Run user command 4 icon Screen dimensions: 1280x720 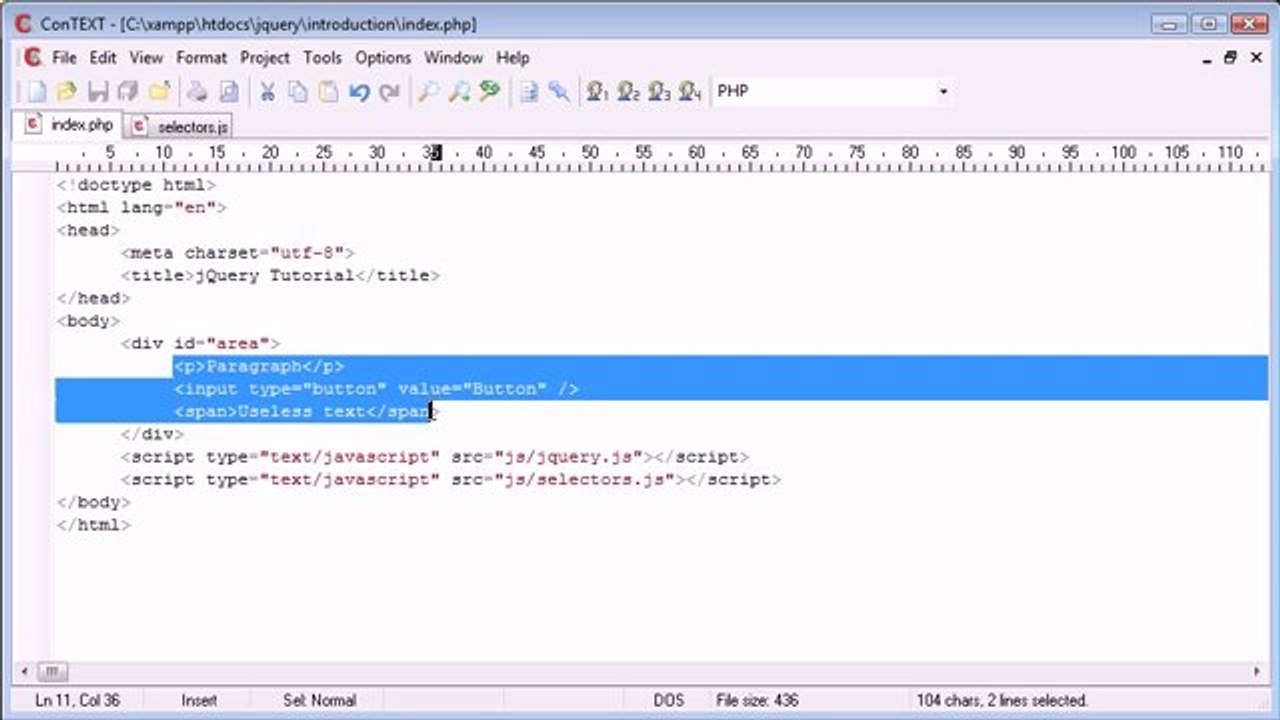coord(690,92)
